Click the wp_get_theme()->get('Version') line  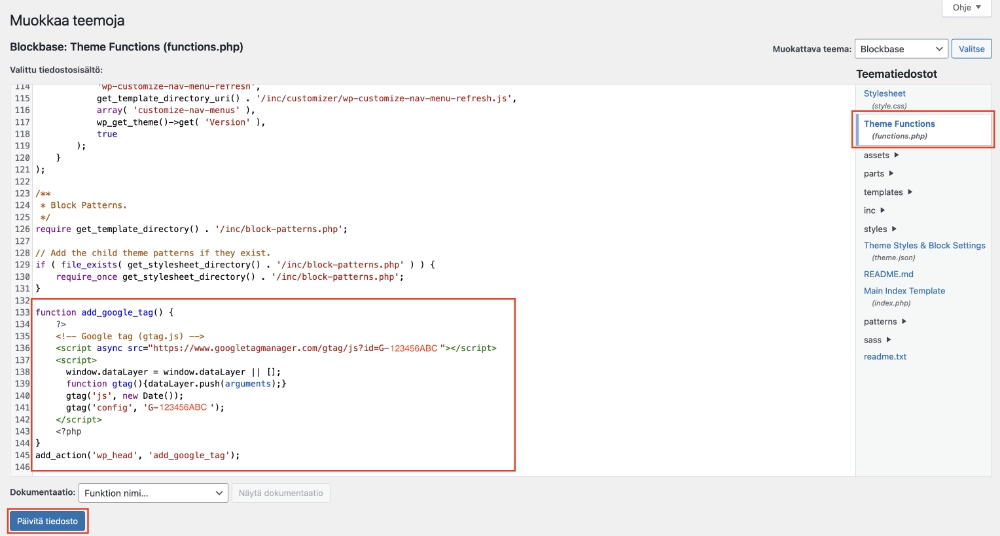(181, 122)
